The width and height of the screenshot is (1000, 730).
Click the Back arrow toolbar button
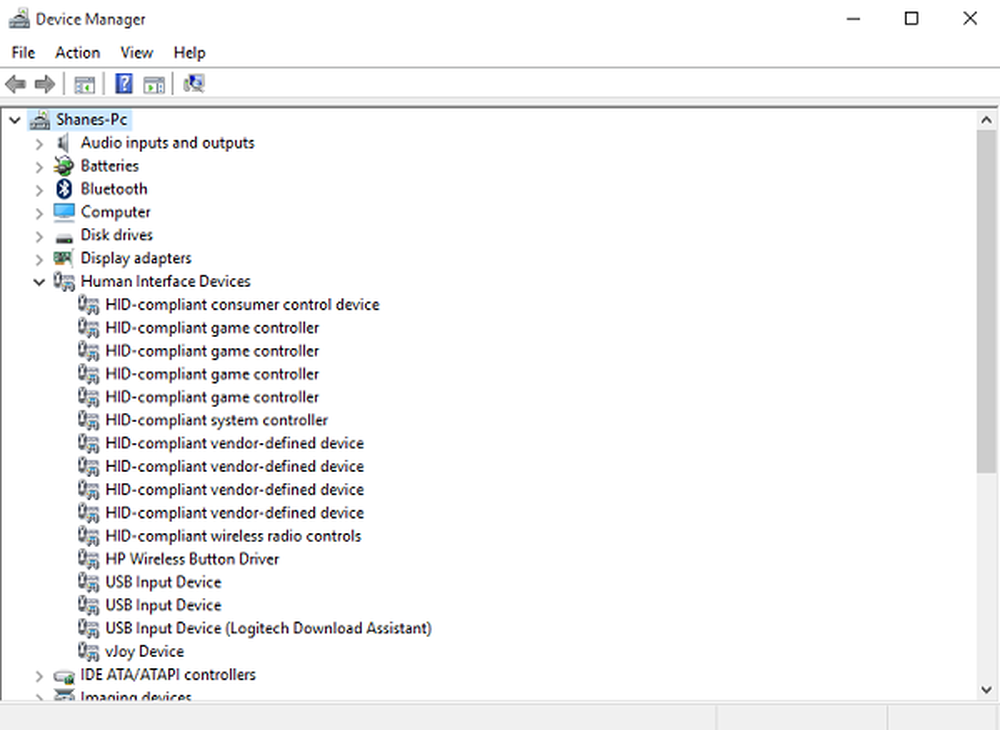15,84
